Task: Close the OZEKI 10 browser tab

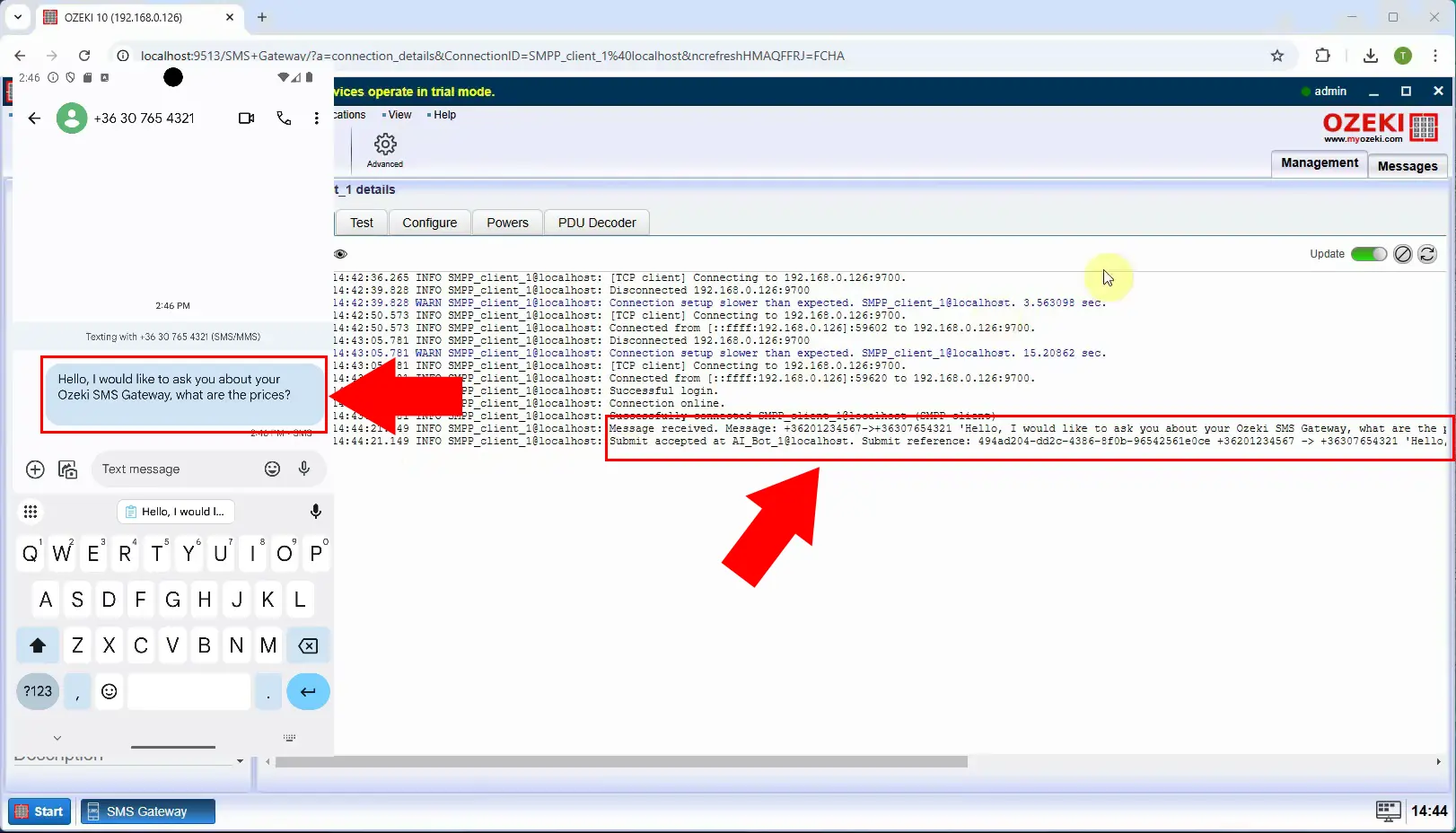Action: pos(230,17)
